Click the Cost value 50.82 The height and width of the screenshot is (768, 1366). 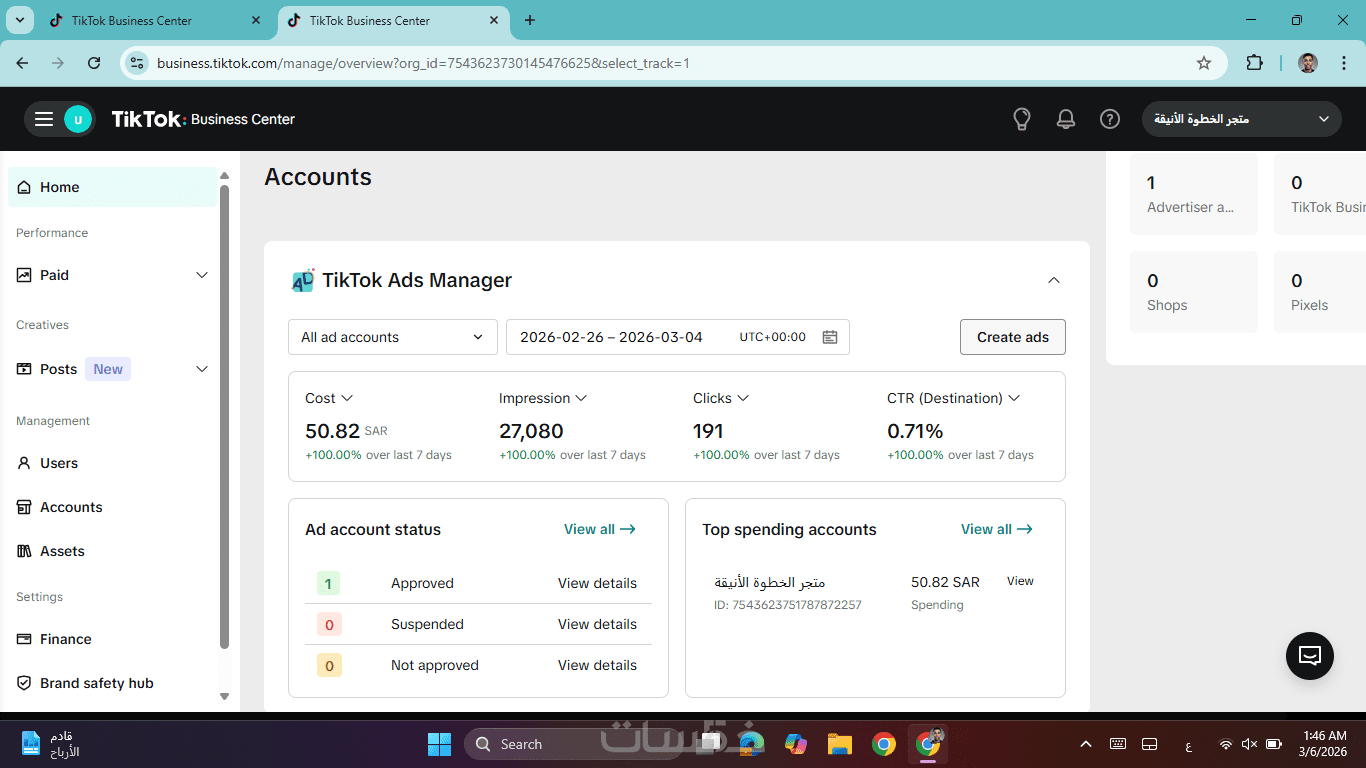pos(332,431)
